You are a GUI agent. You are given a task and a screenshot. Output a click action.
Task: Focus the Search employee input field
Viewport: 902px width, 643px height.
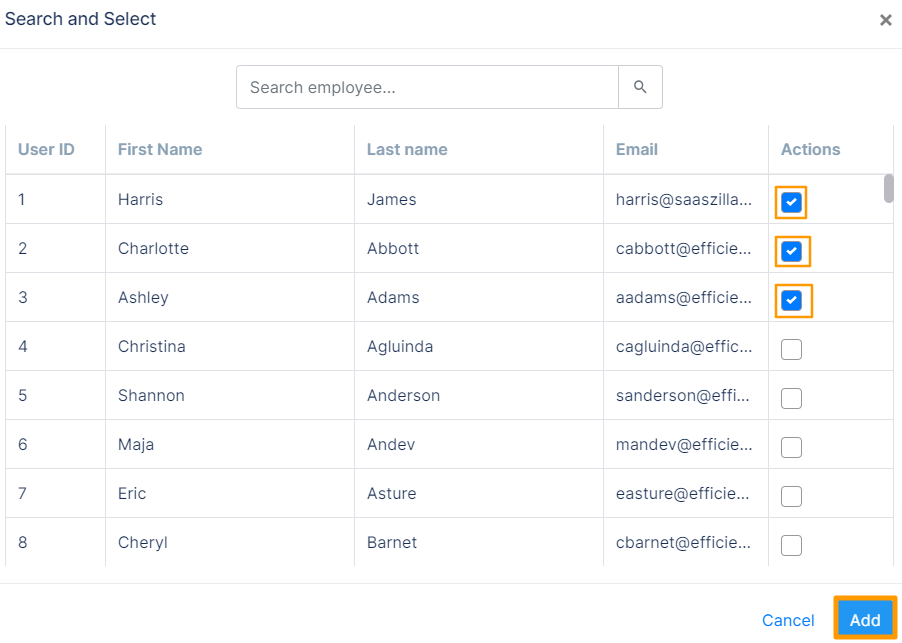427,88
